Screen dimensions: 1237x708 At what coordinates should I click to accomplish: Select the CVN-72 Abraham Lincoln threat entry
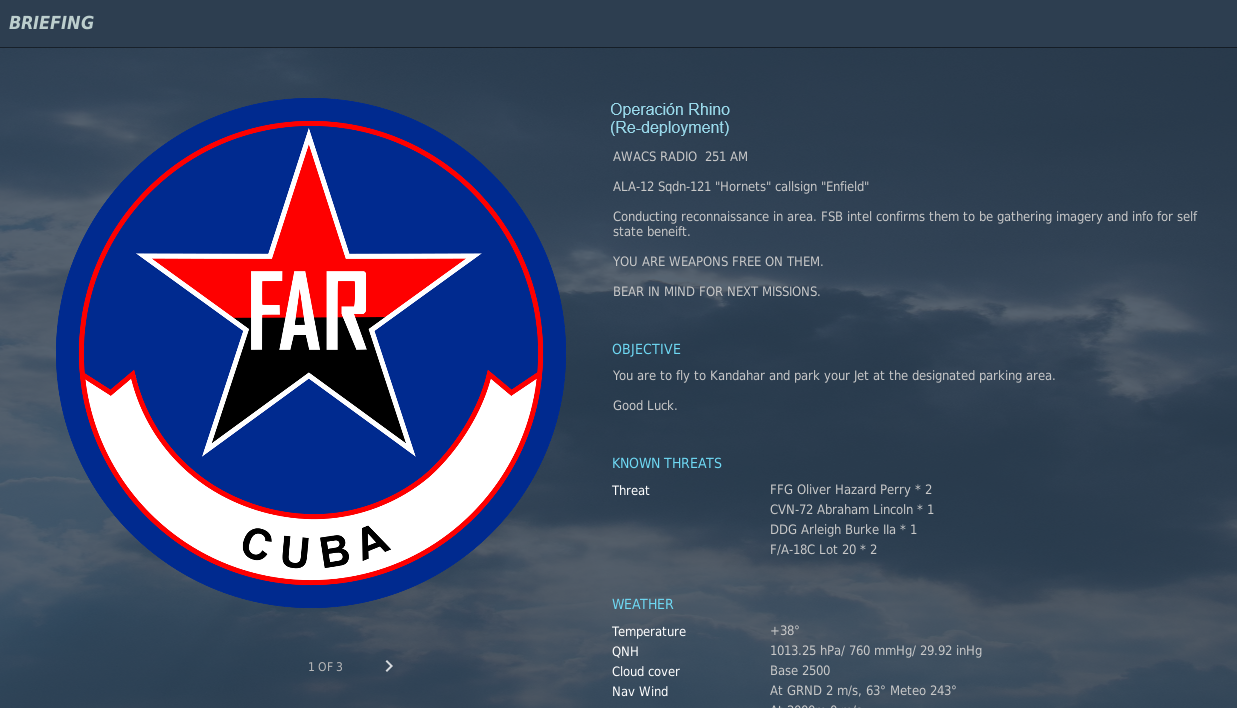(851, 510)
